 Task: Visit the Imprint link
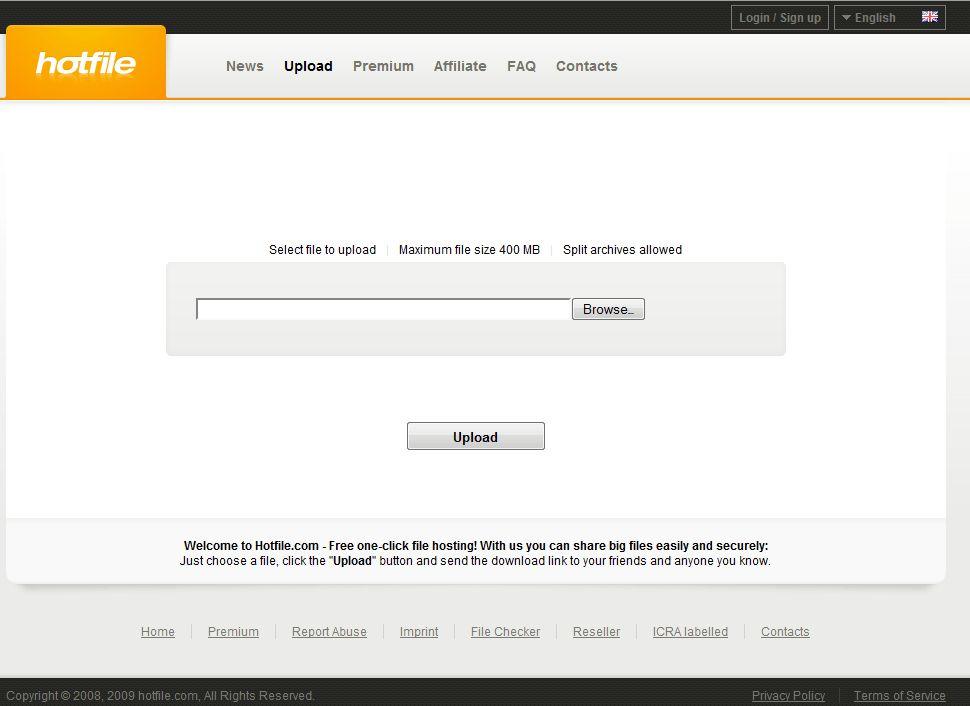[x=419, y=632]
